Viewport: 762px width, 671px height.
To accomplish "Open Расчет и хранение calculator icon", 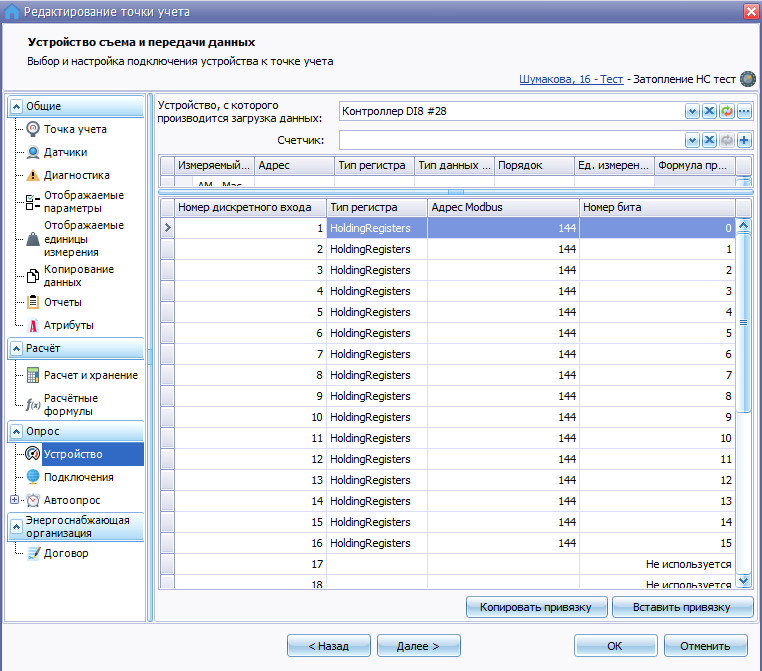I will [33, 375].
